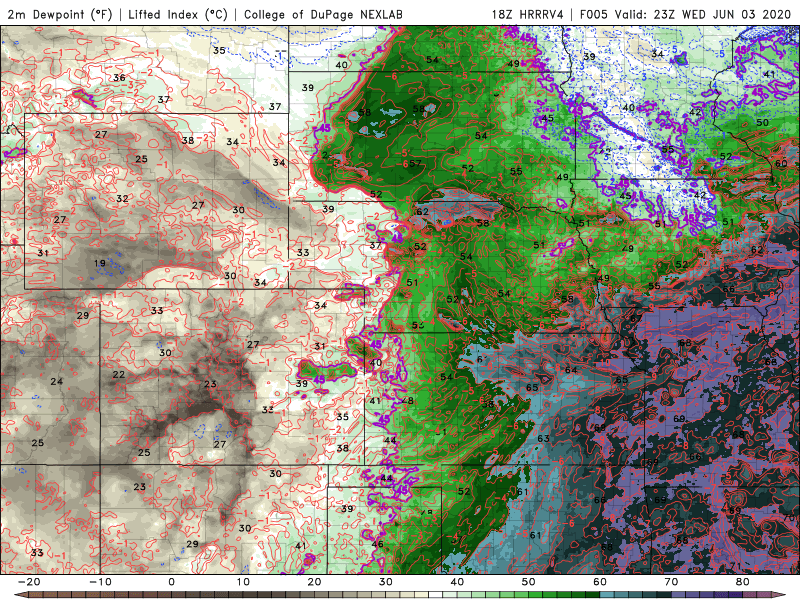The height and width of the screenshot is (600, 800).
Task: Click the 63 dewpoint value on the map
Action: click(543, 438)
